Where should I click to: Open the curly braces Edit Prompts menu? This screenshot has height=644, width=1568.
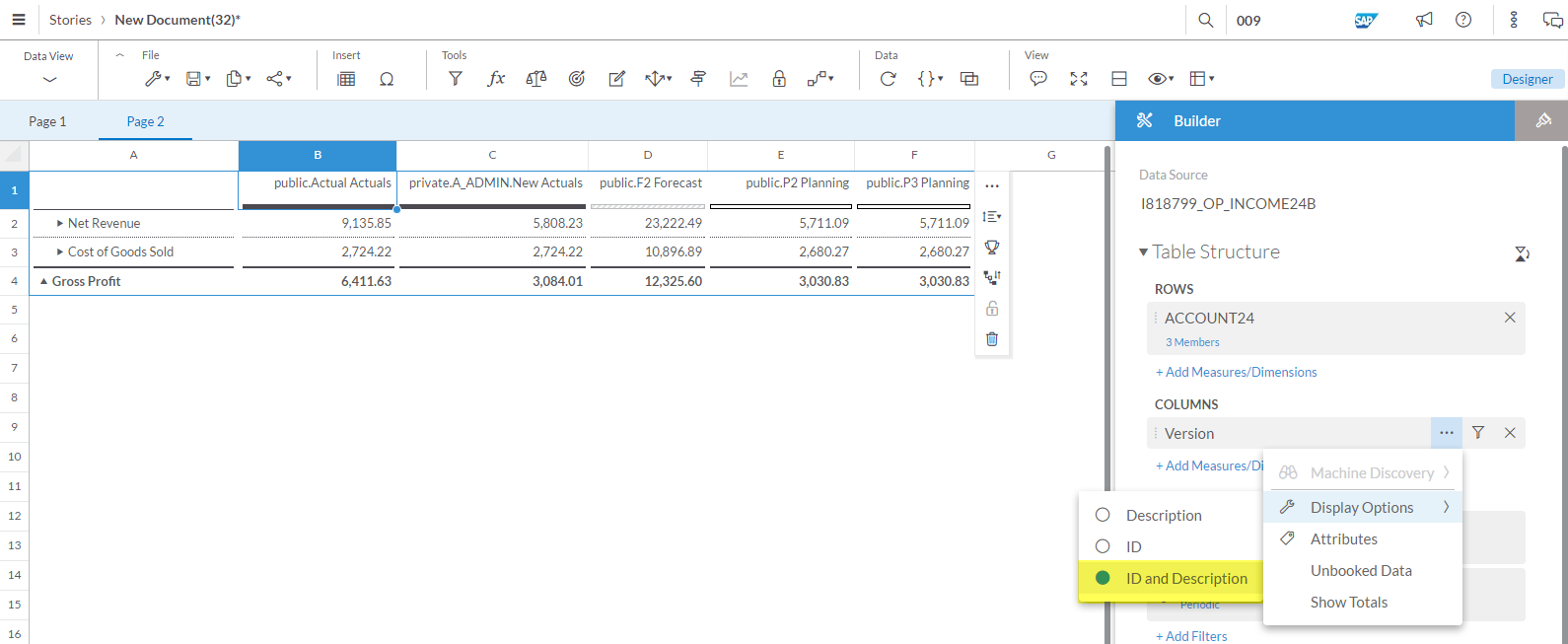(930, 79)
